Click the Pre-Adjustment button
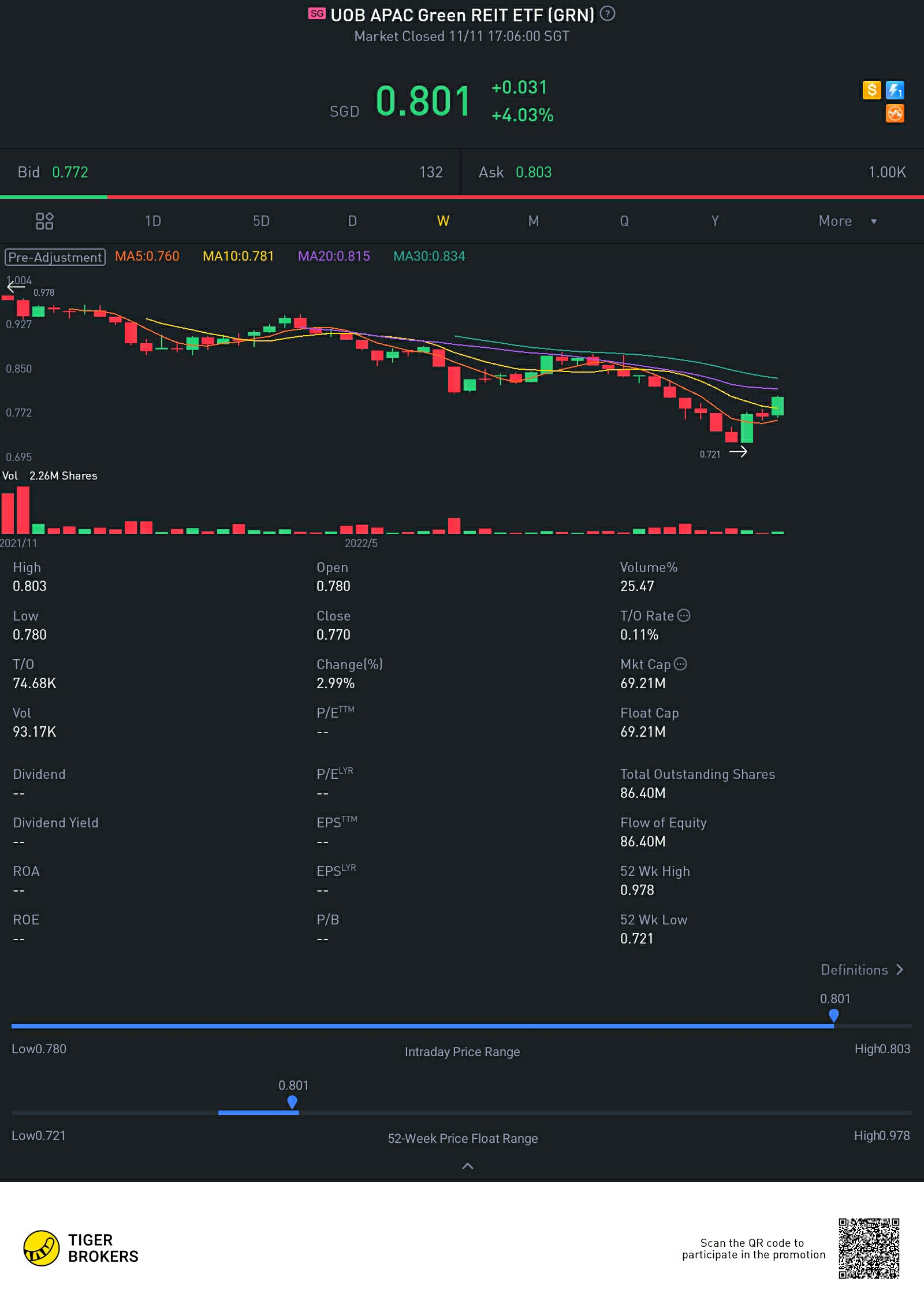The image size is (924, 1315). pyautogui.click(x=55, y=257)
